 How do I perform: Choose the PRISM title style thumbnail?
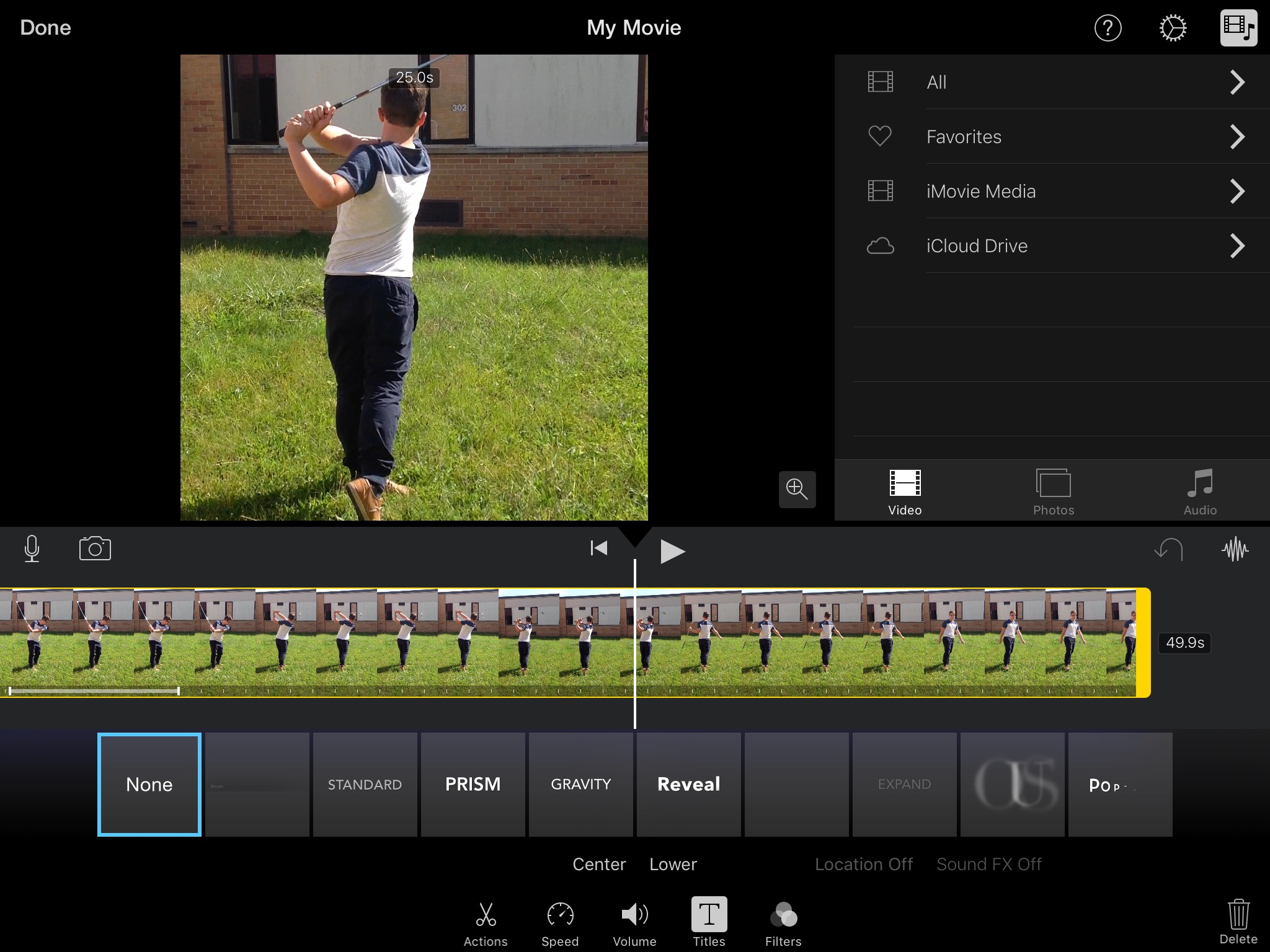[473, 785]
